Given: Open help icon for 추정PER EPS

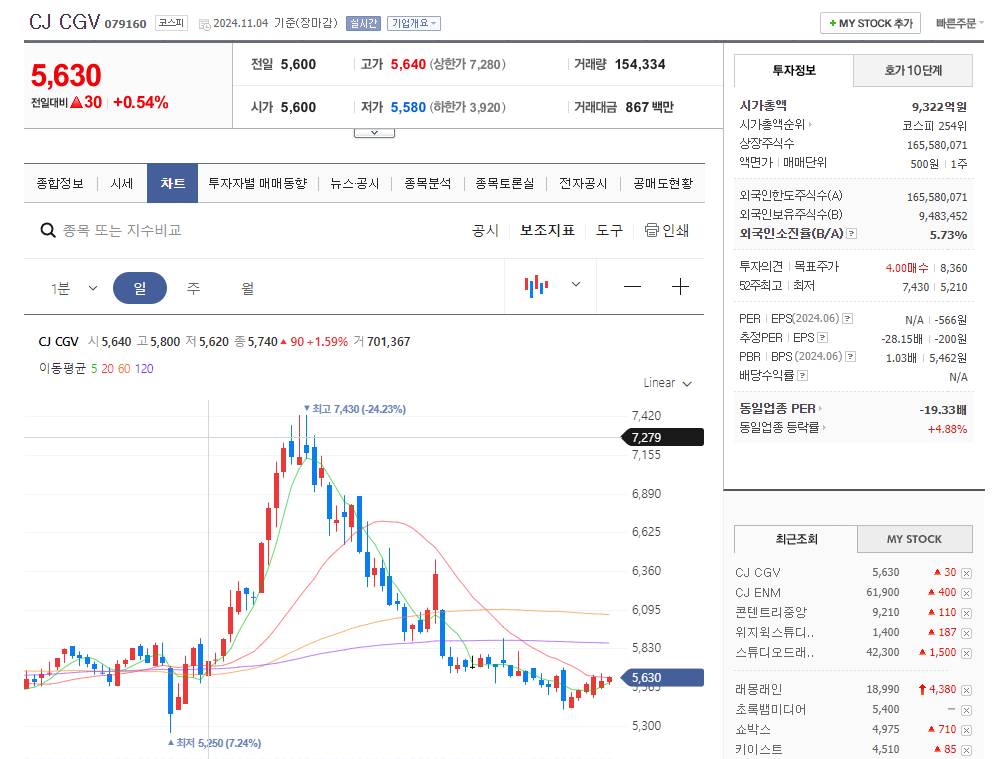Looking at the screenshot, I should pyautogui.click(x=823, y=338).
